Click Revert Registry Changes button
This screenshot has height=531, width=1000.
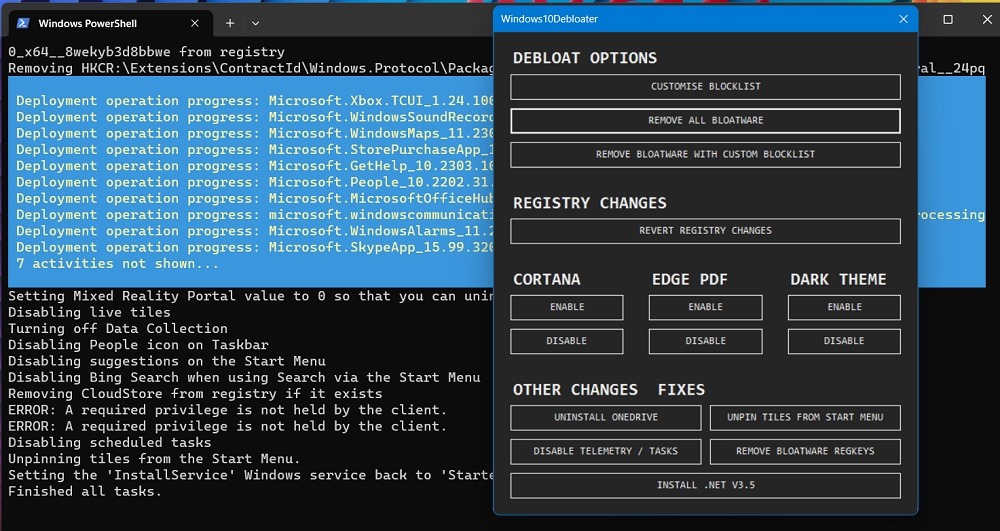point(705,231)
